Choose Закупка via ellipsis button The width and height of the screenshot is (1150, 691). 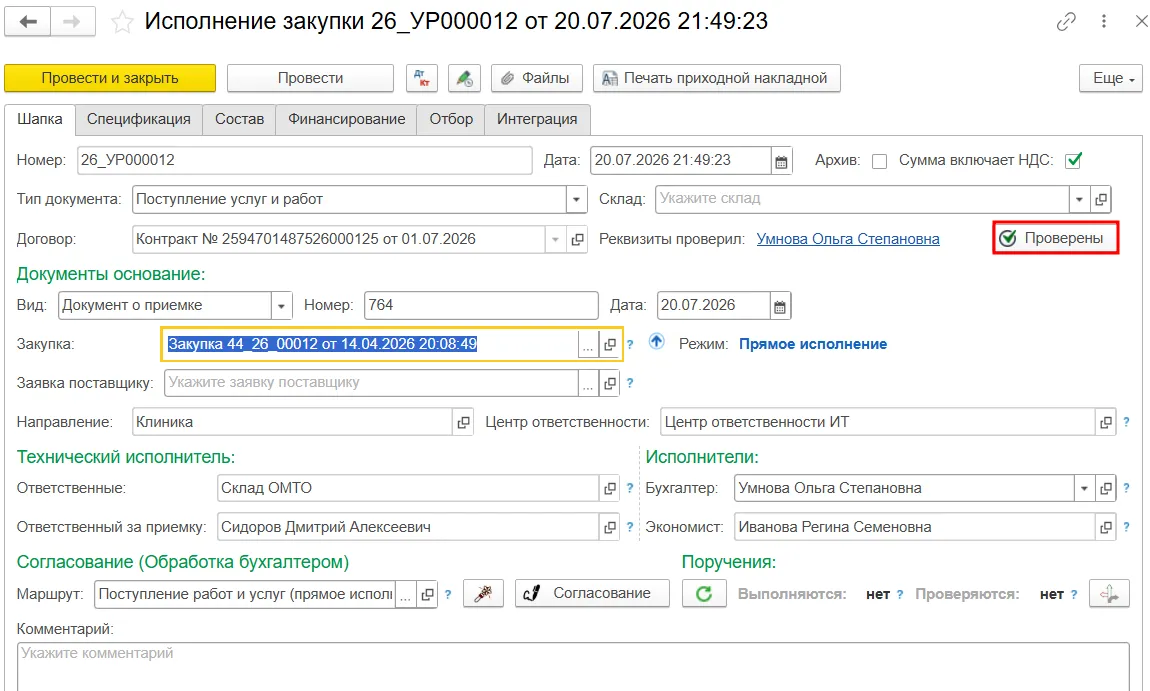click(x=587, y=345)
